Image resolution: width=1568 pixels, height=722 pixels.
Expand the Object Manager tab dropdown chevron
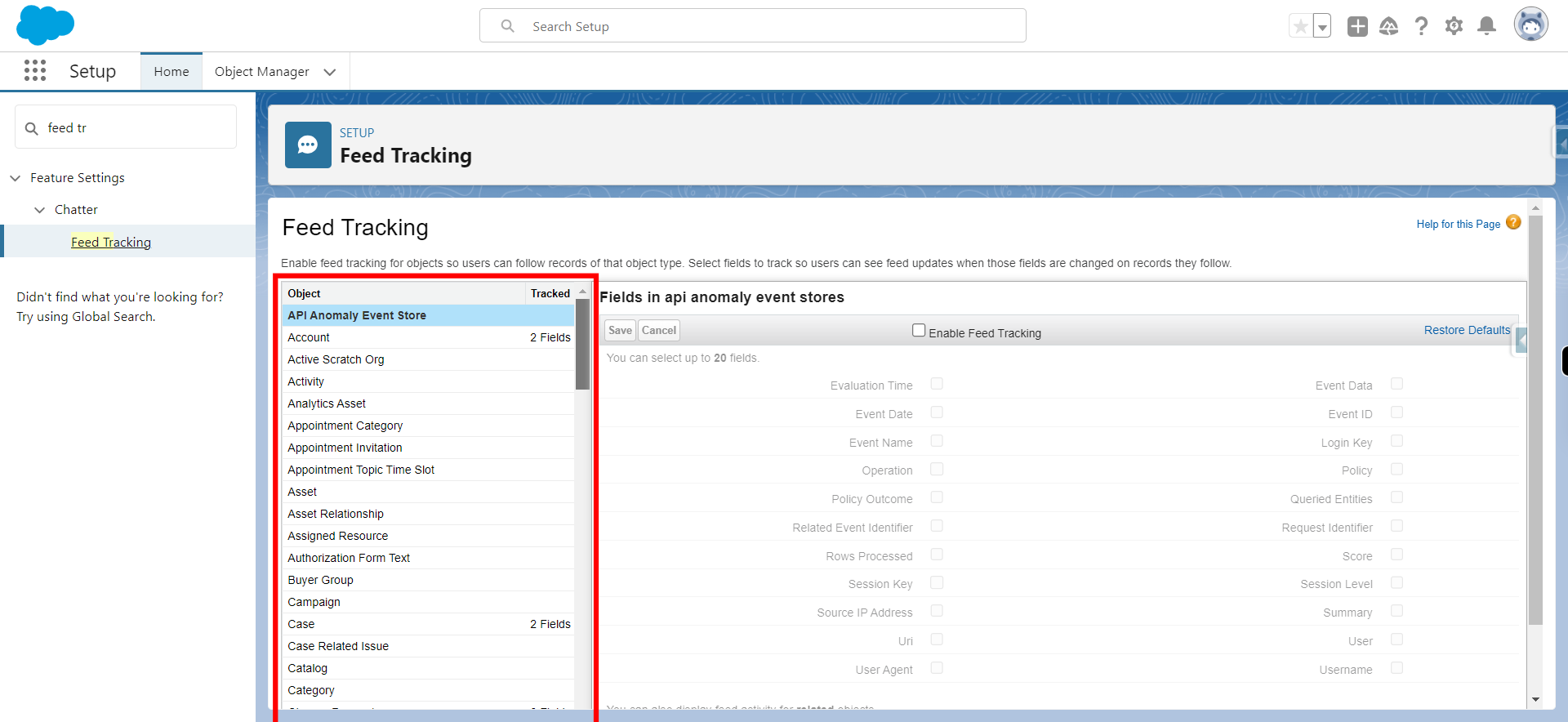coord(330,72)
